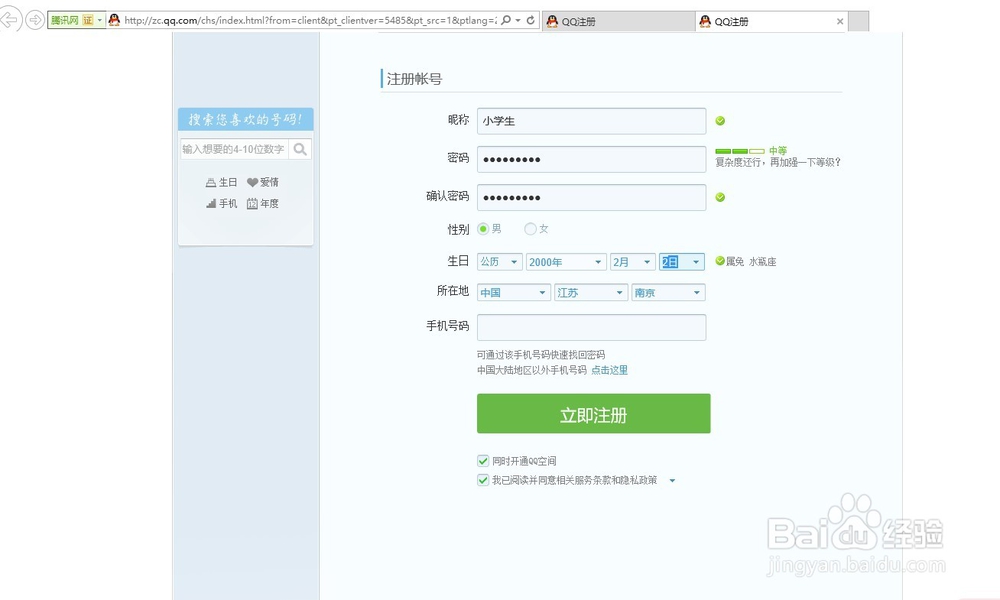Image resolution: width=1000 pixels, height=600 pixels.
Task: Click the password strength meter bar
Action: pos(740,151)
